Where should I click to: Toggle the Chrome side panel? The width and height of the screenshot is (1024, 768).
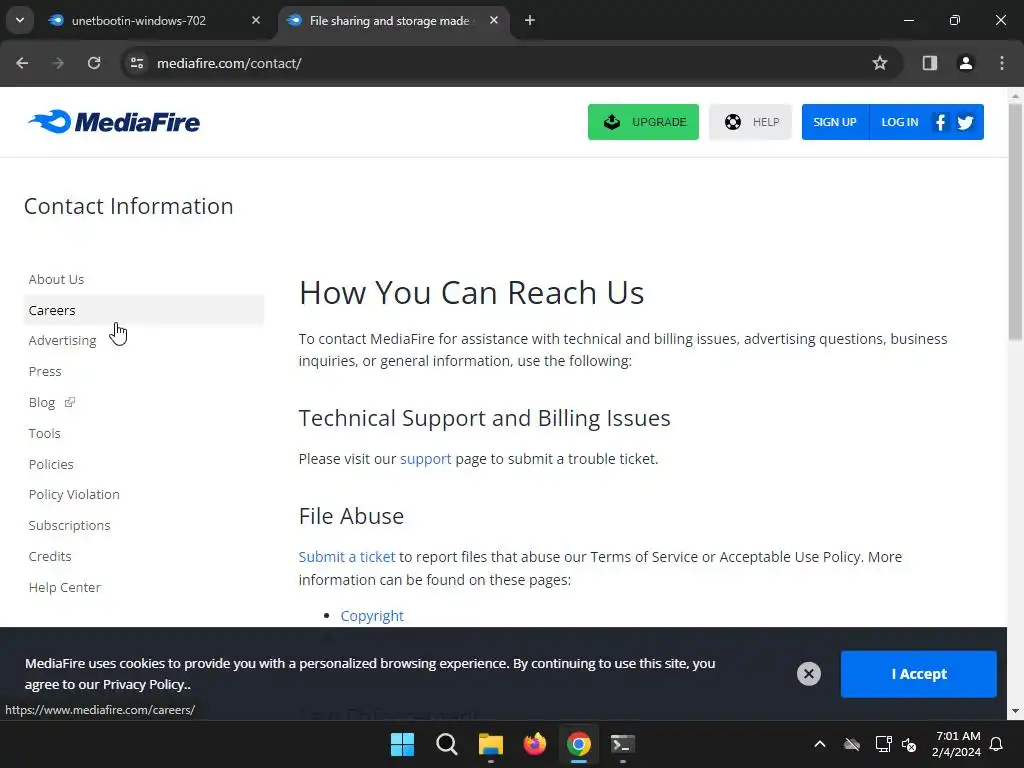point(929,63)
